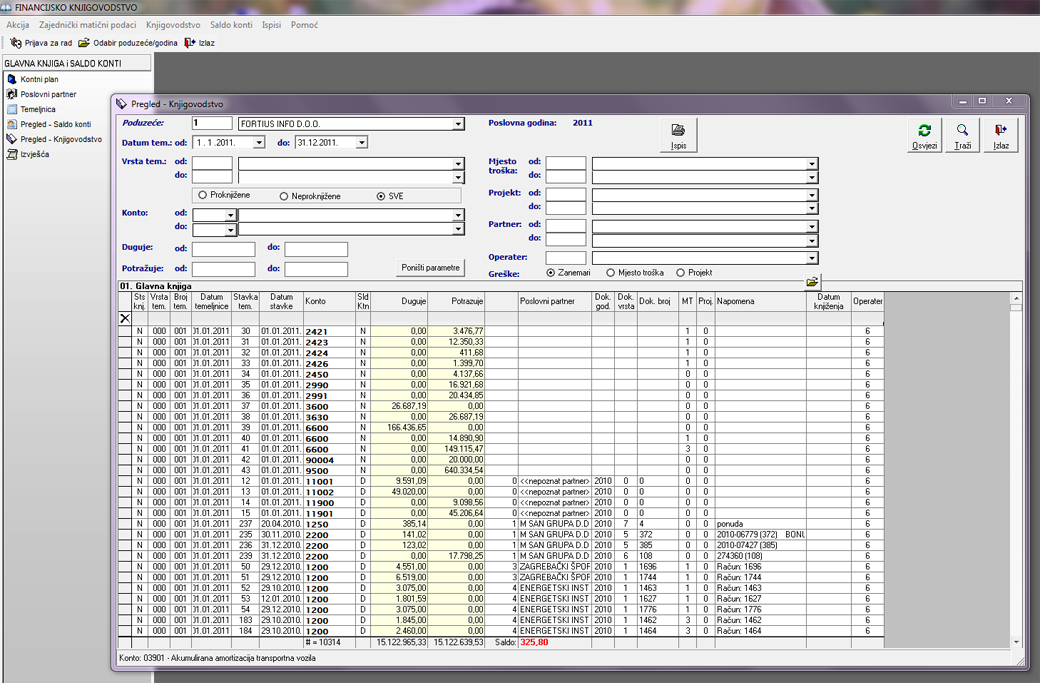
Task: Expand Konto od code dropdown
Action: tap(230, 216)
